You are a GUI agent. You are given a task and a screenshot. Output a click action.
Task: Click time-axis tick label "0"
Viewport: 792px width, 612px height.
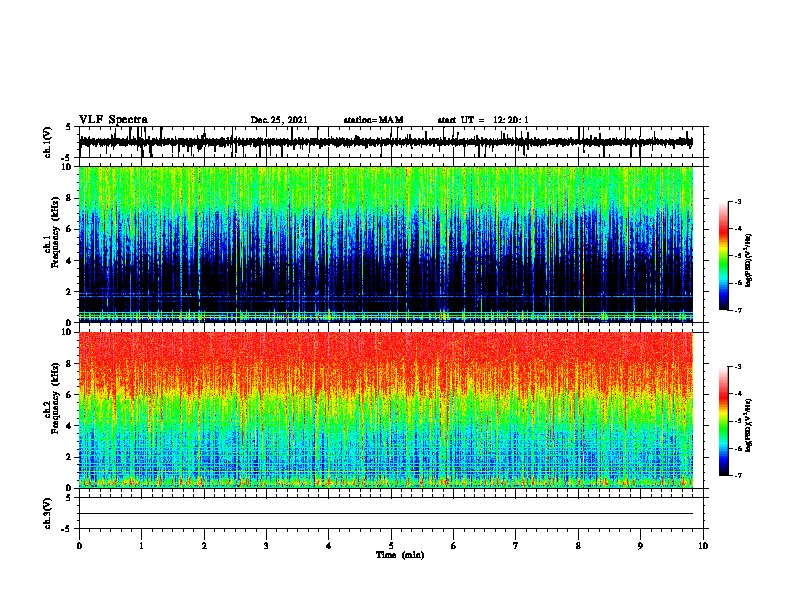click(x=79, y=546)
